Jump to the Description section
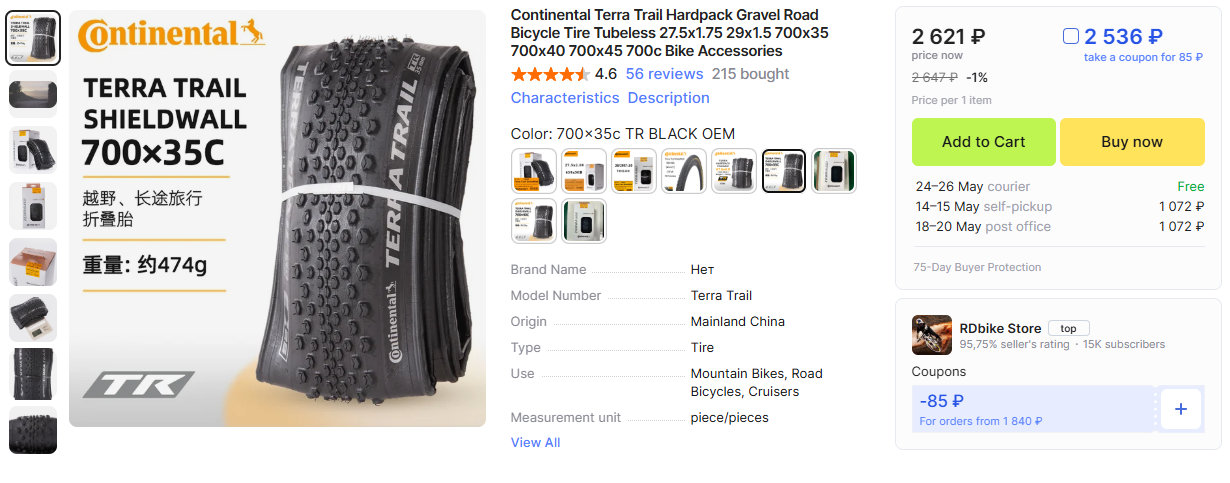Screen dimensions: 1230x483 (x=668, y=98)
